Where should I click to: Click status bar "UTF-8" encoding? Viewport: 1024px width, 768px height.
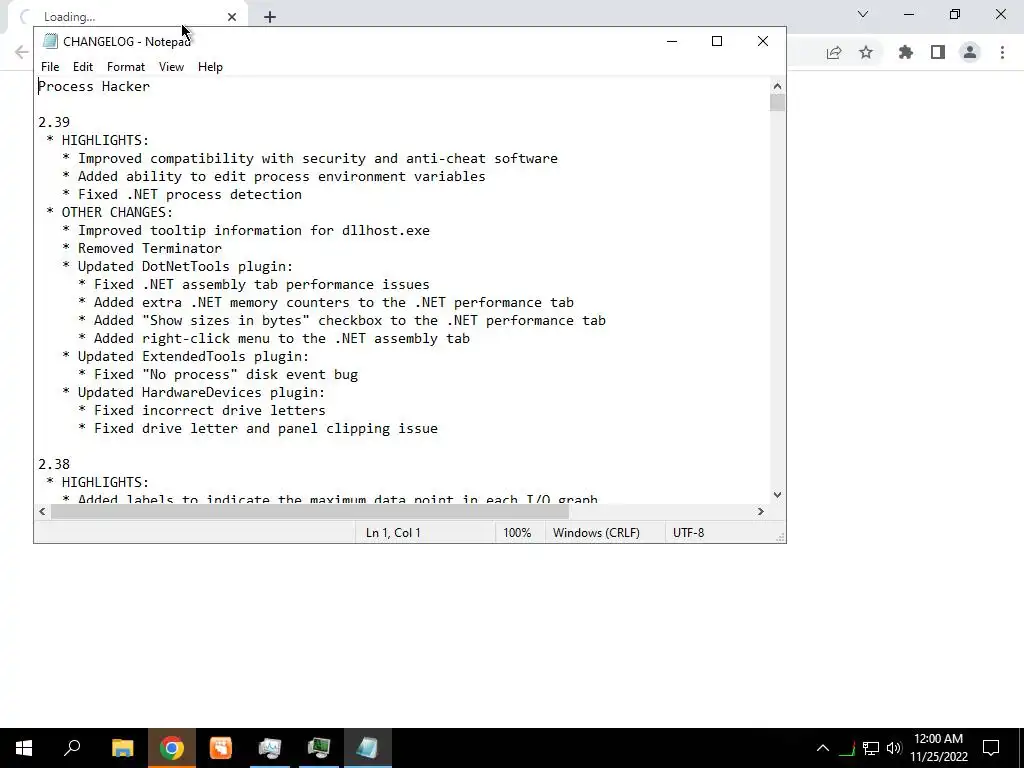[688, 533]
